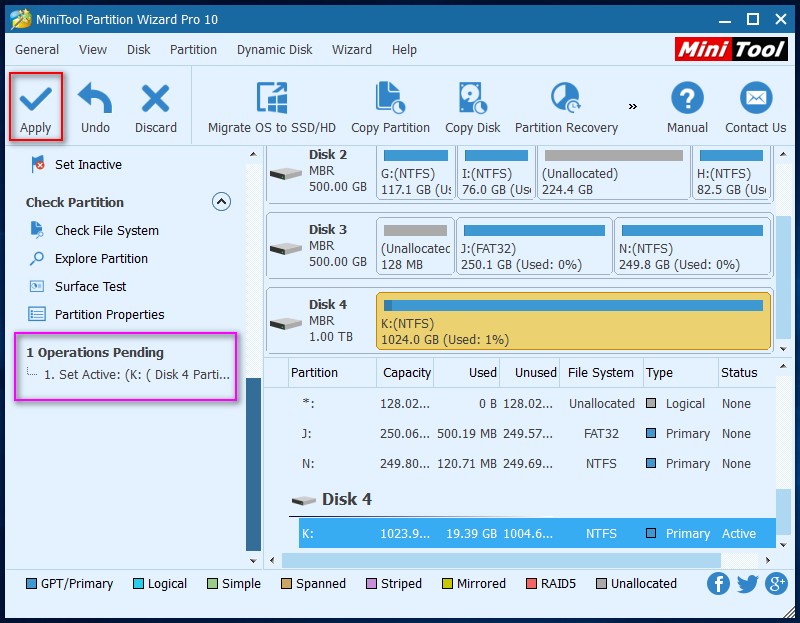Open the Dynamic Disk menu
The height and width of the screenshot is (623, 800).
click(274, 49)
